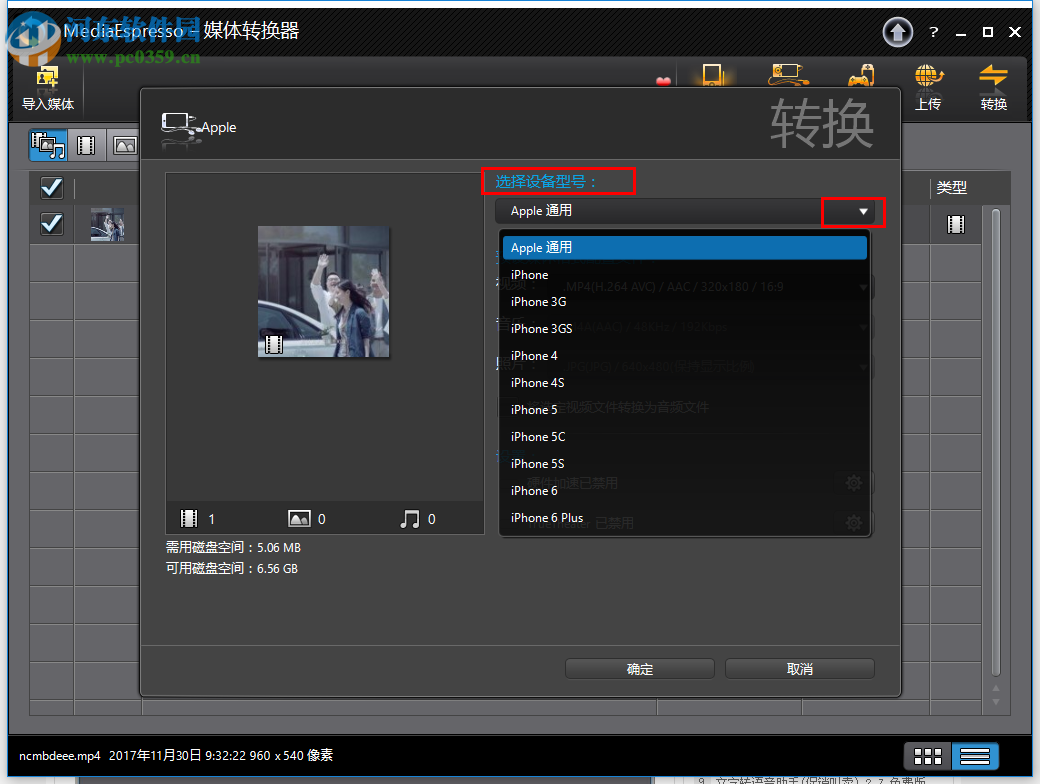The image size is (1040, 784).
Task: Open the 上传 upload feature
Action: 928,85
